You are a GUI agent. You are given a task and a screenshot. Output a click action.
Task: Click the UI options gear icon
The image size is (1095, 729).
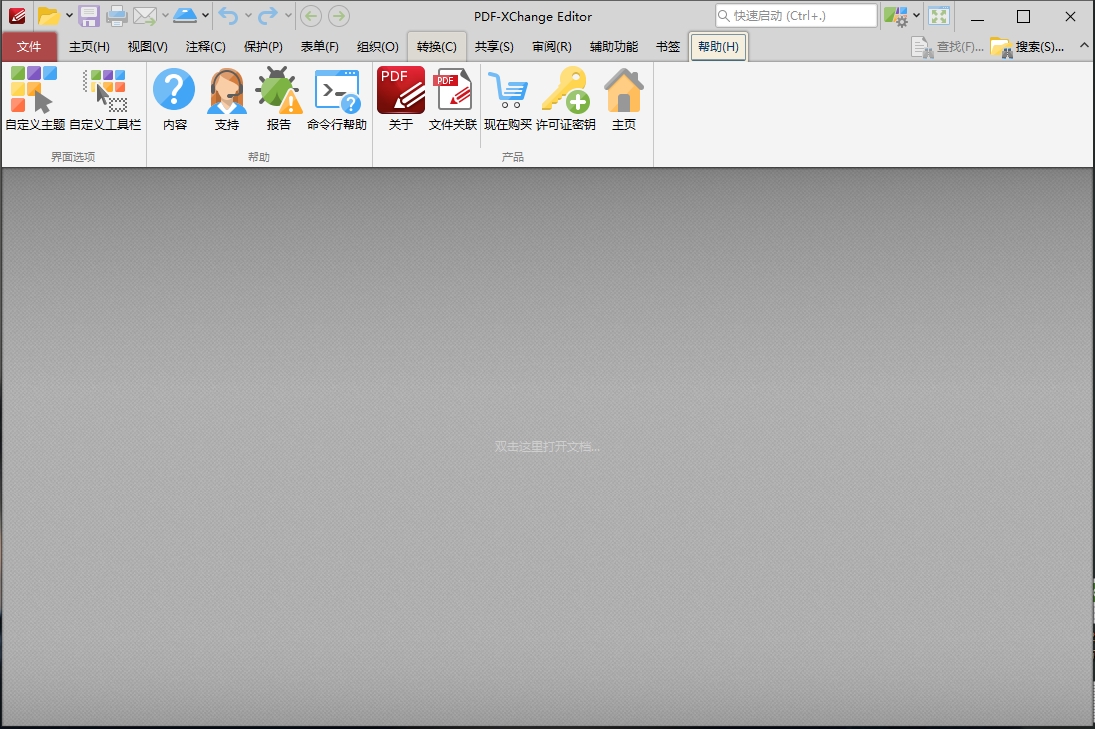[896, 16]
